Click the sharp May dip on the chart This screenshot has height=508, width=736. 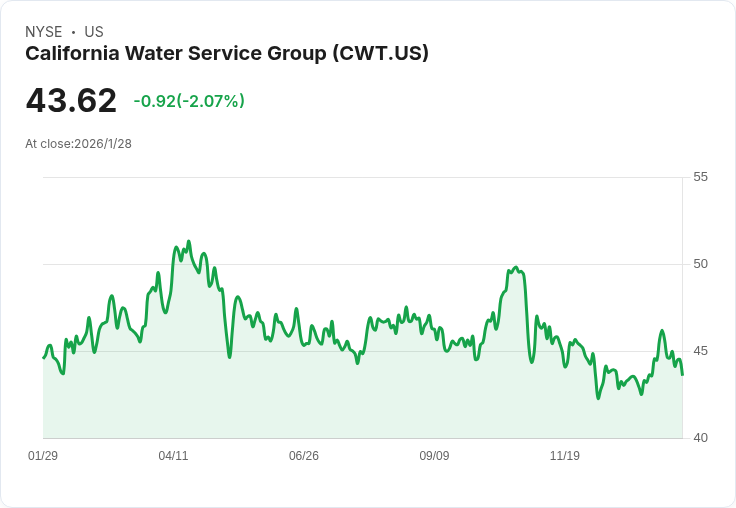click(x=230, y=357)
